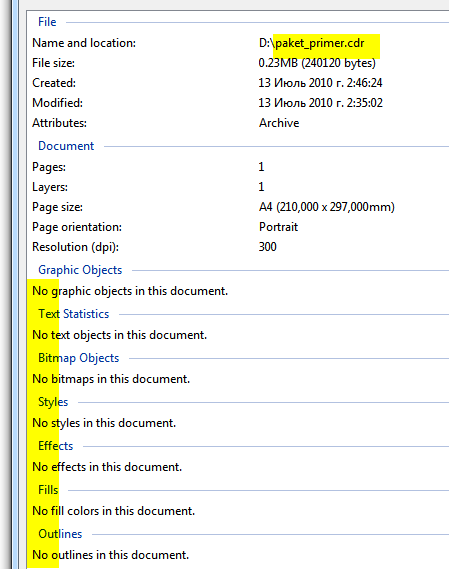Click the 'Created:' label

point(54,83)
